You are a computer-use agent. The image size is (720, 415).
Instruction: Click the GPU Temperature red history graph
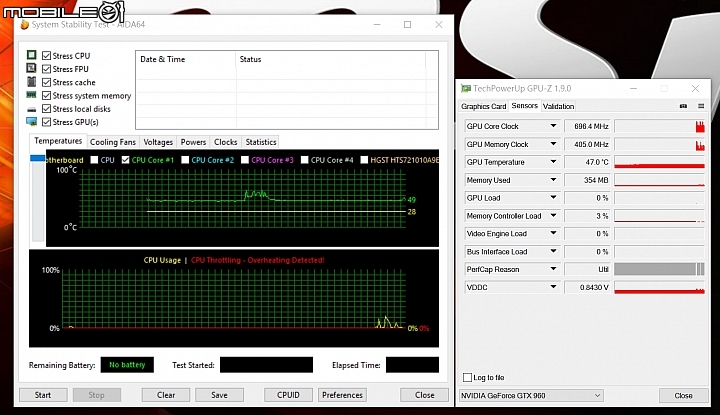(659, 162)
